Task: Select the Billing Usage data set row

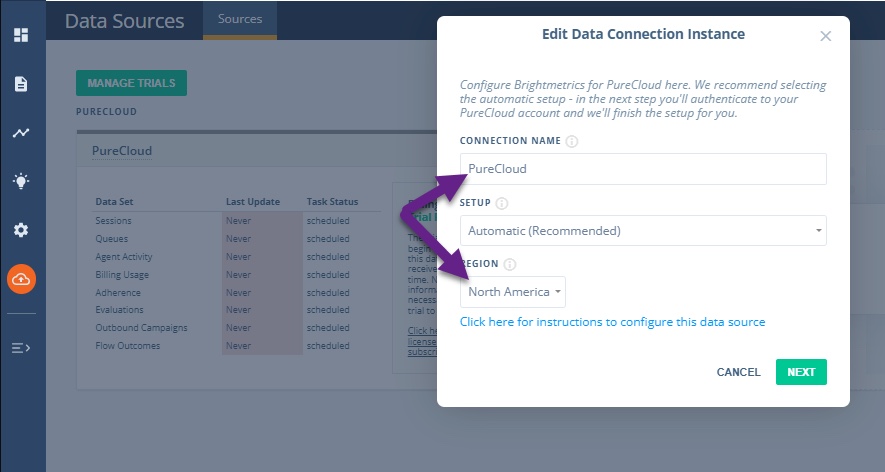Action: pos(237,275)
